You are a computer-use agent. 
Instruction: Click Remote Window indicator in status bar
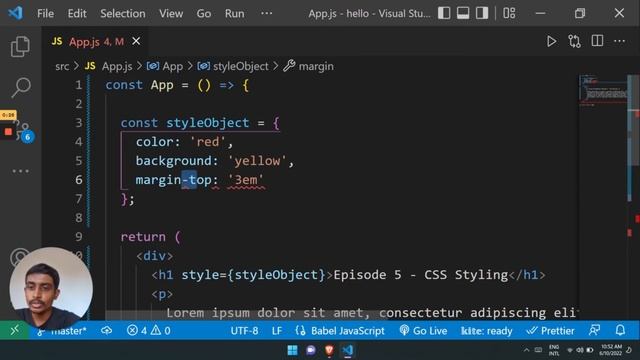[14, 330]
